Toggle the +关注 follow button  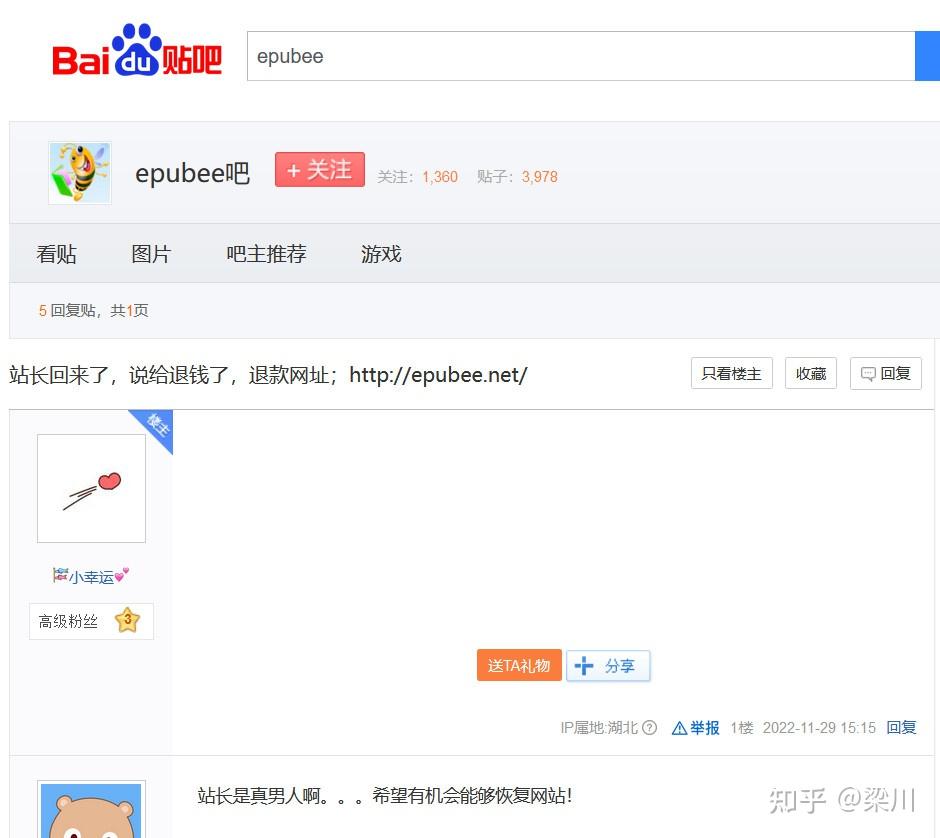pos(319,169)
